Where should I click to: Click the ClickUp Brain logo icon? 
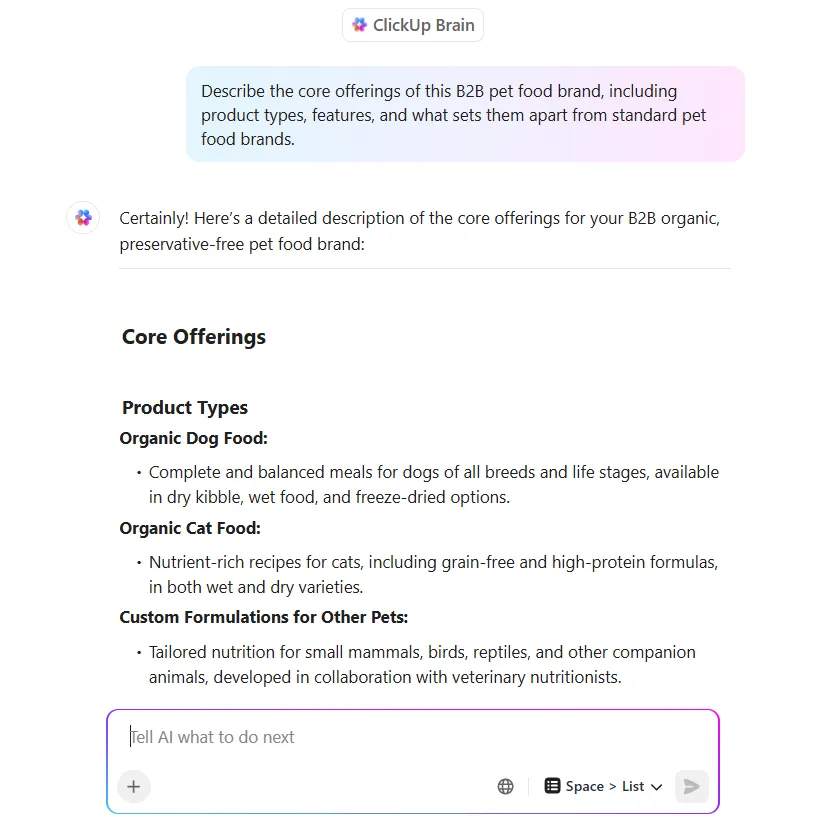pyautogui.click(x=360, y=25)
